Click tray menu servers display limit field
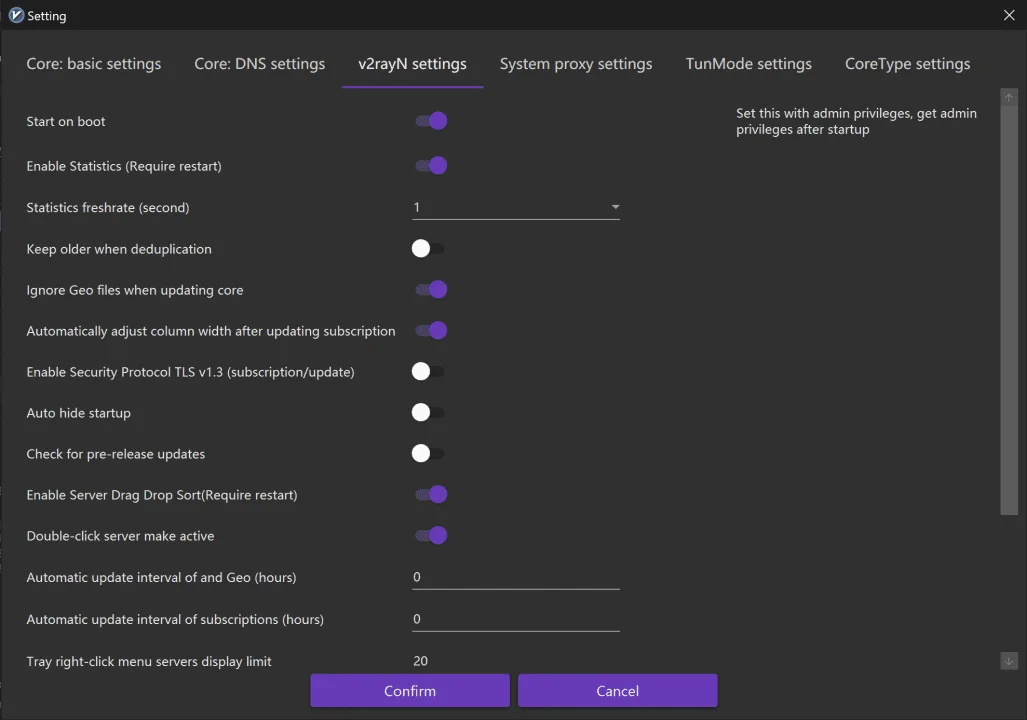The width and height of the screenshot is (1027, 720). (x=515, y=661)
